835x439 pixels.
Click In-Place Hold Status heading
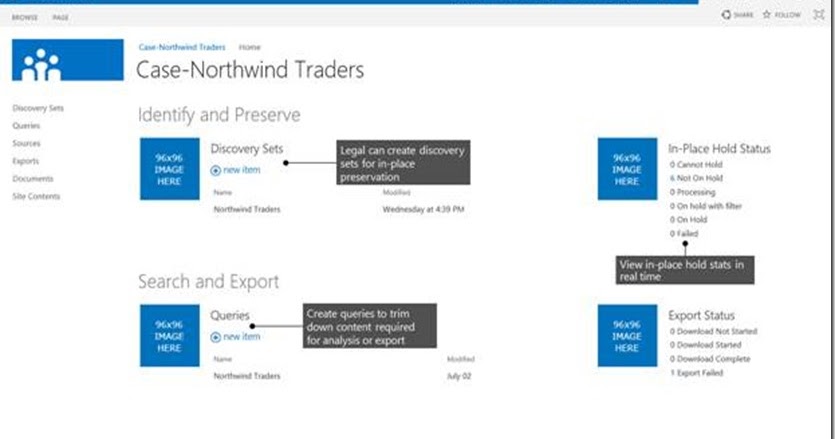[719, 149]
